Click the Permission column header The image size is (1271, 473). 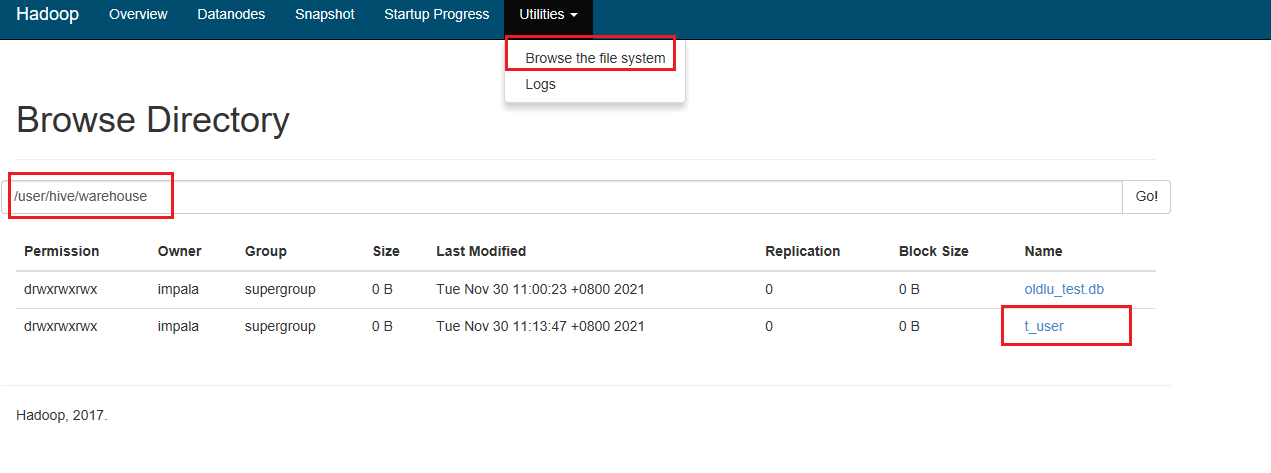pyautogui.click(x=62, y=251)
